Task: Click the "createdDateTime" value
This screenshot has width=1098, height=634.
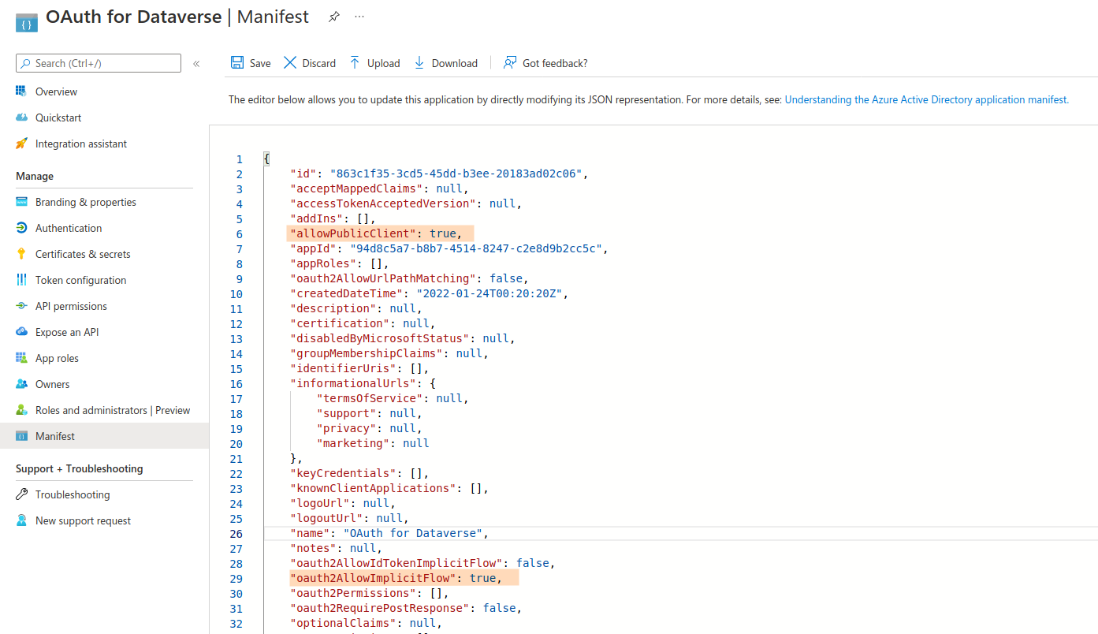Action: coord(489,294)
